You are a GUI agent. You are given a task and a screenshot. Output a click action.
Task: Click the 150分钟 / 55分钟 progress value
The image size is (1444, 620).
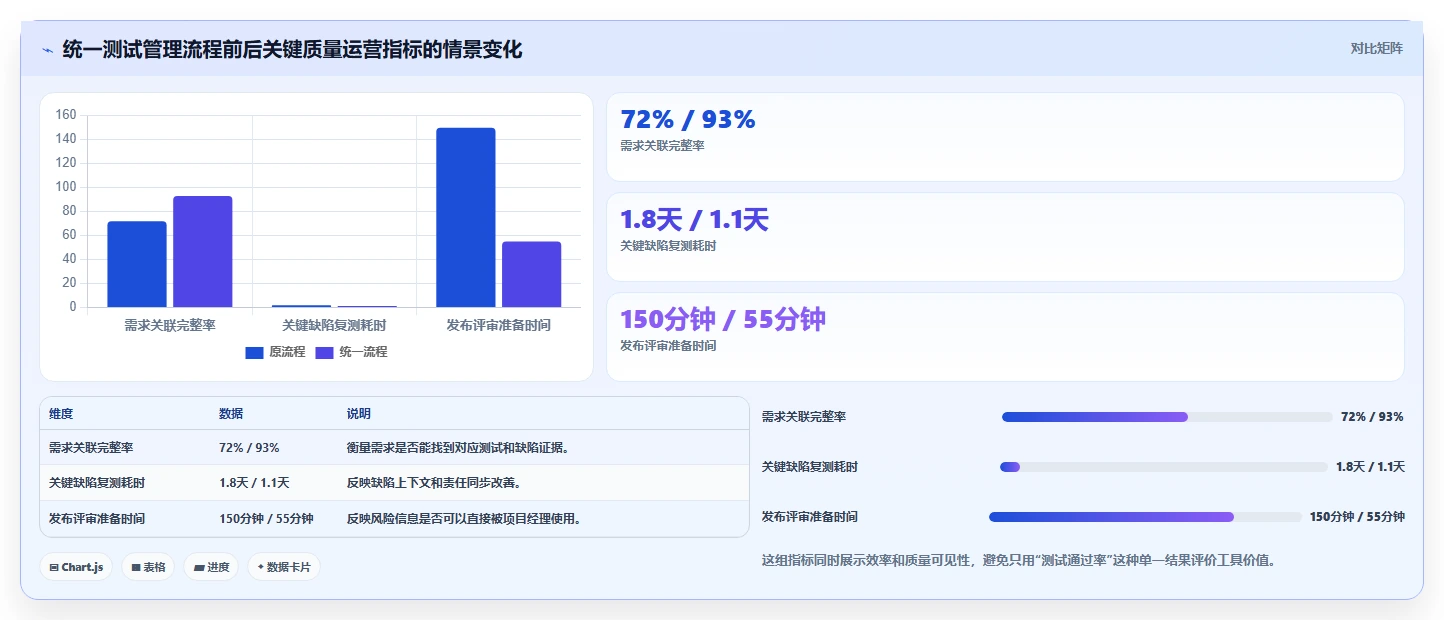(1357, 517)
